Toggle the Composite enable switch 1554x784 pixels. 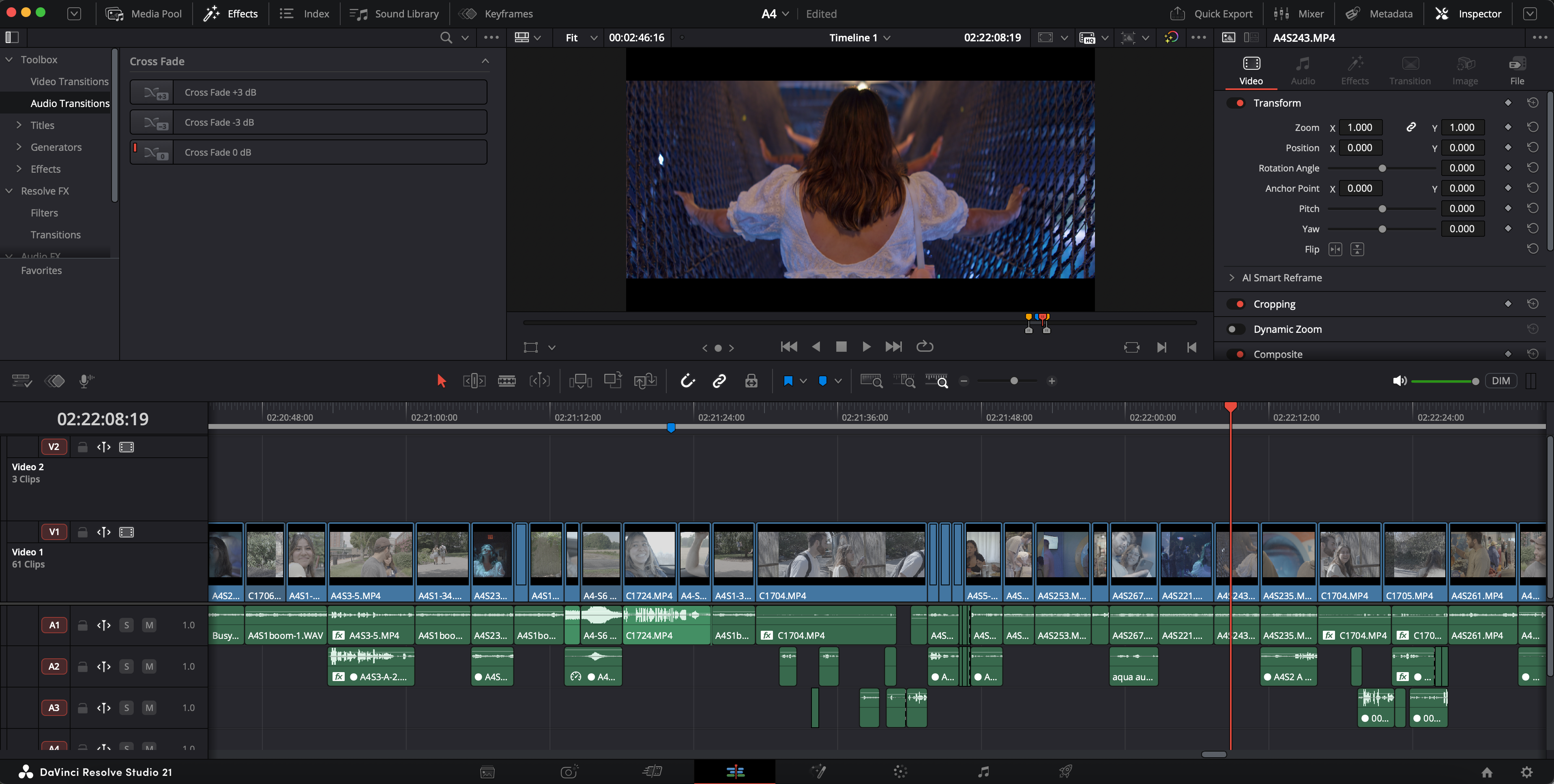point(1237,355)
